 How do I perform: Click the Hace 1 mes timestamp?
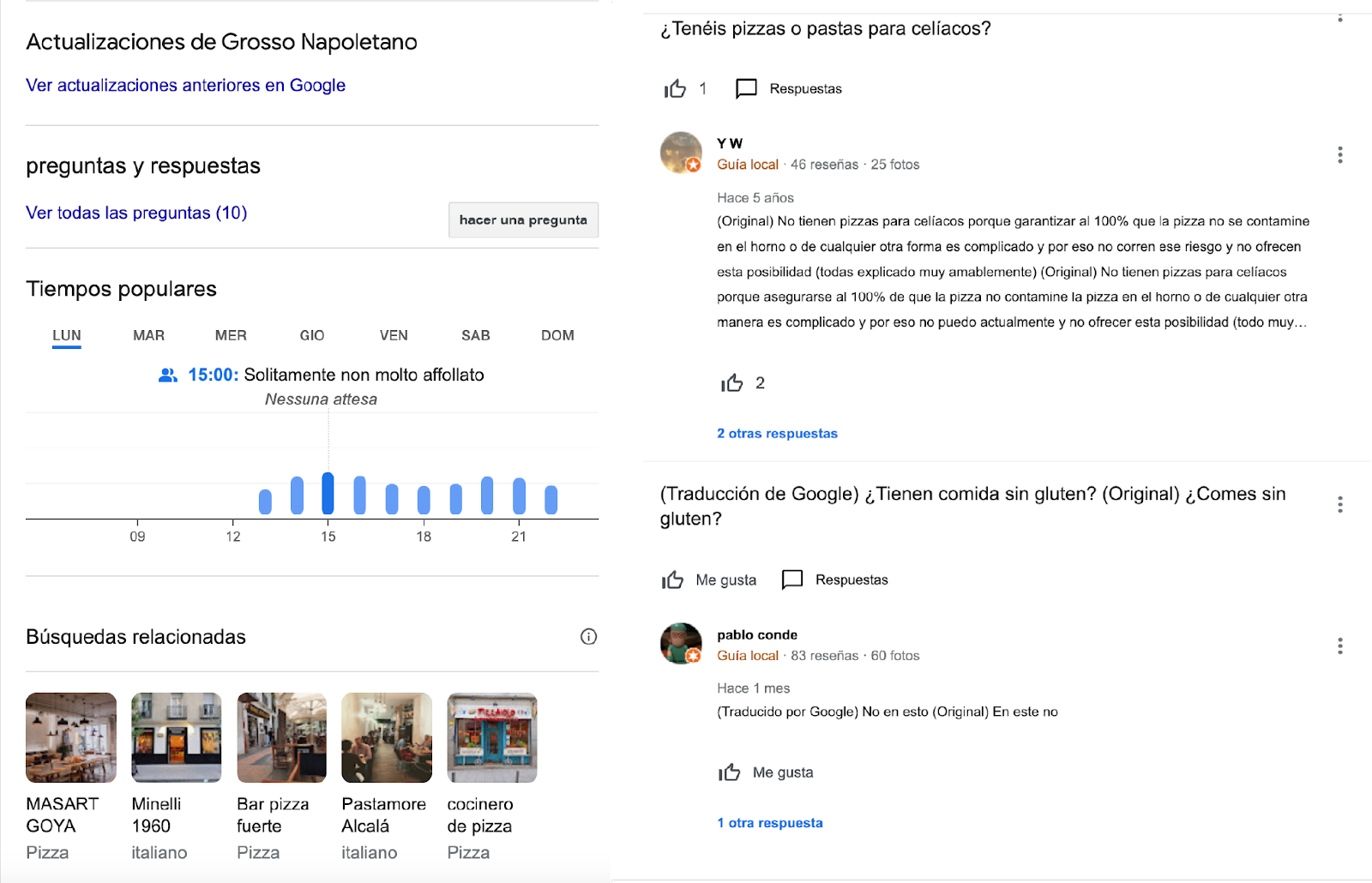click(754, 688)
